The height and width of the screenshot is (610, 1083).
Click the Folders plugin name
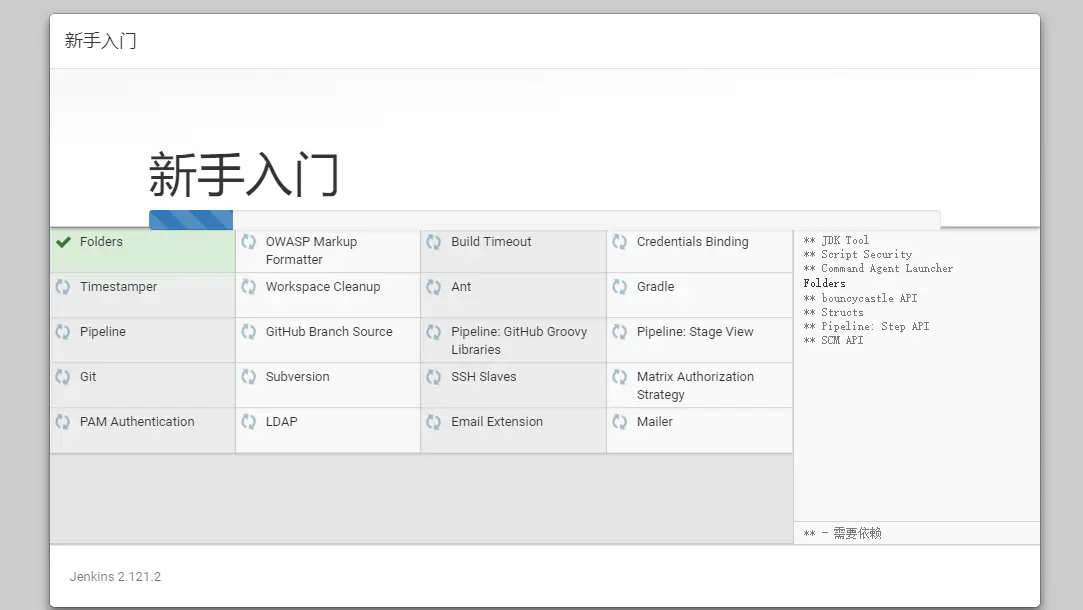(101, 242)
